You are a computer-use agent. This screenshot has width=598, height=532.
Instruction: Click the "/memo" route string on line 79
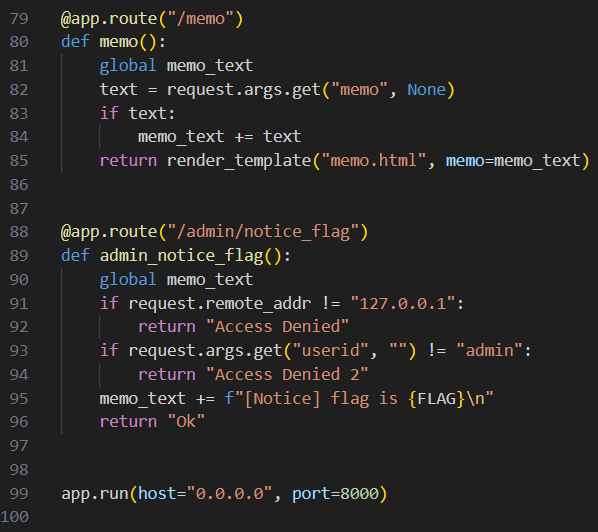pos(200,19)
